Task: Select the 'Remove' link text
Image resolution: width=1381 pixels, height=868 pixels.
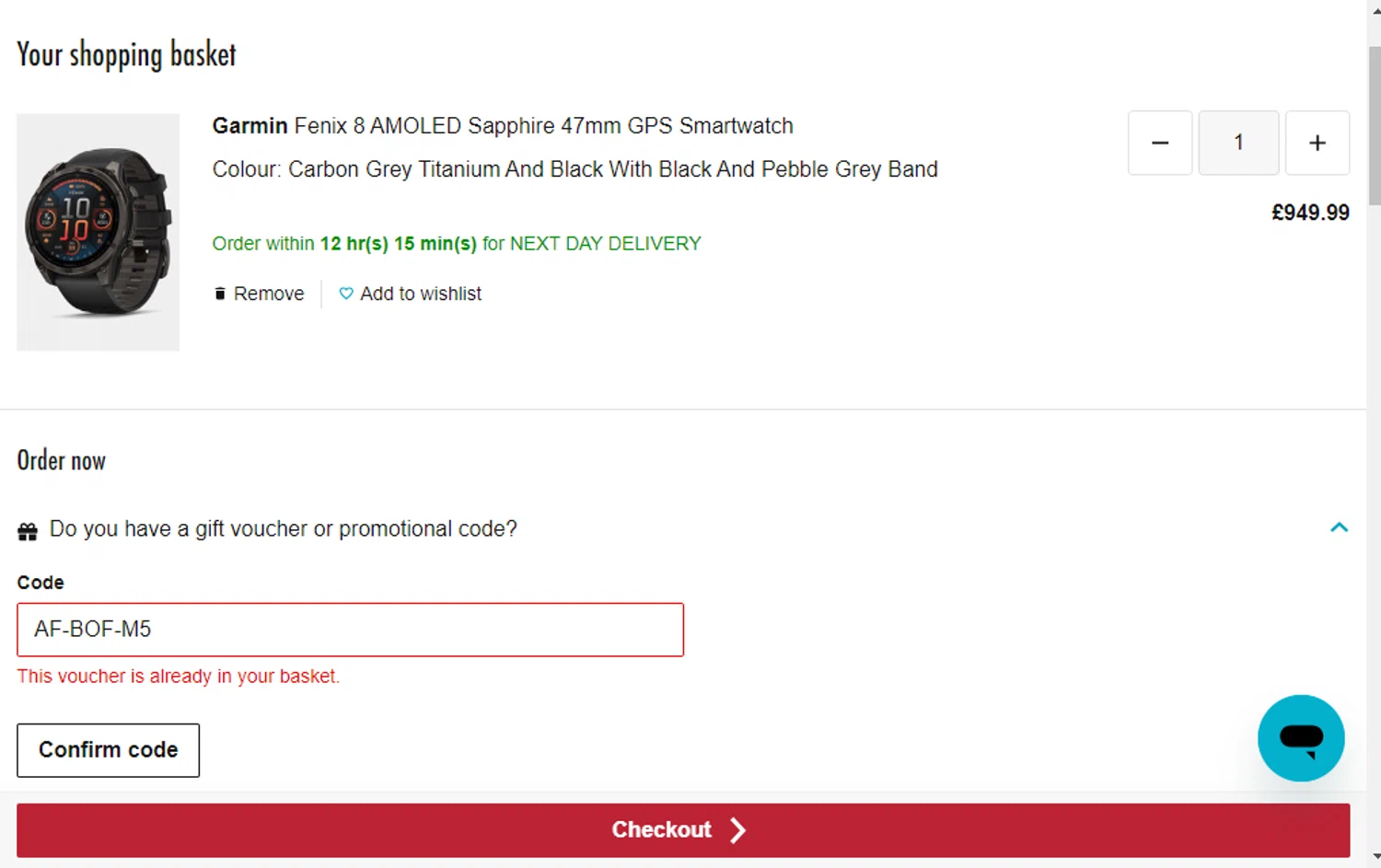Action: tap(269, 294)
